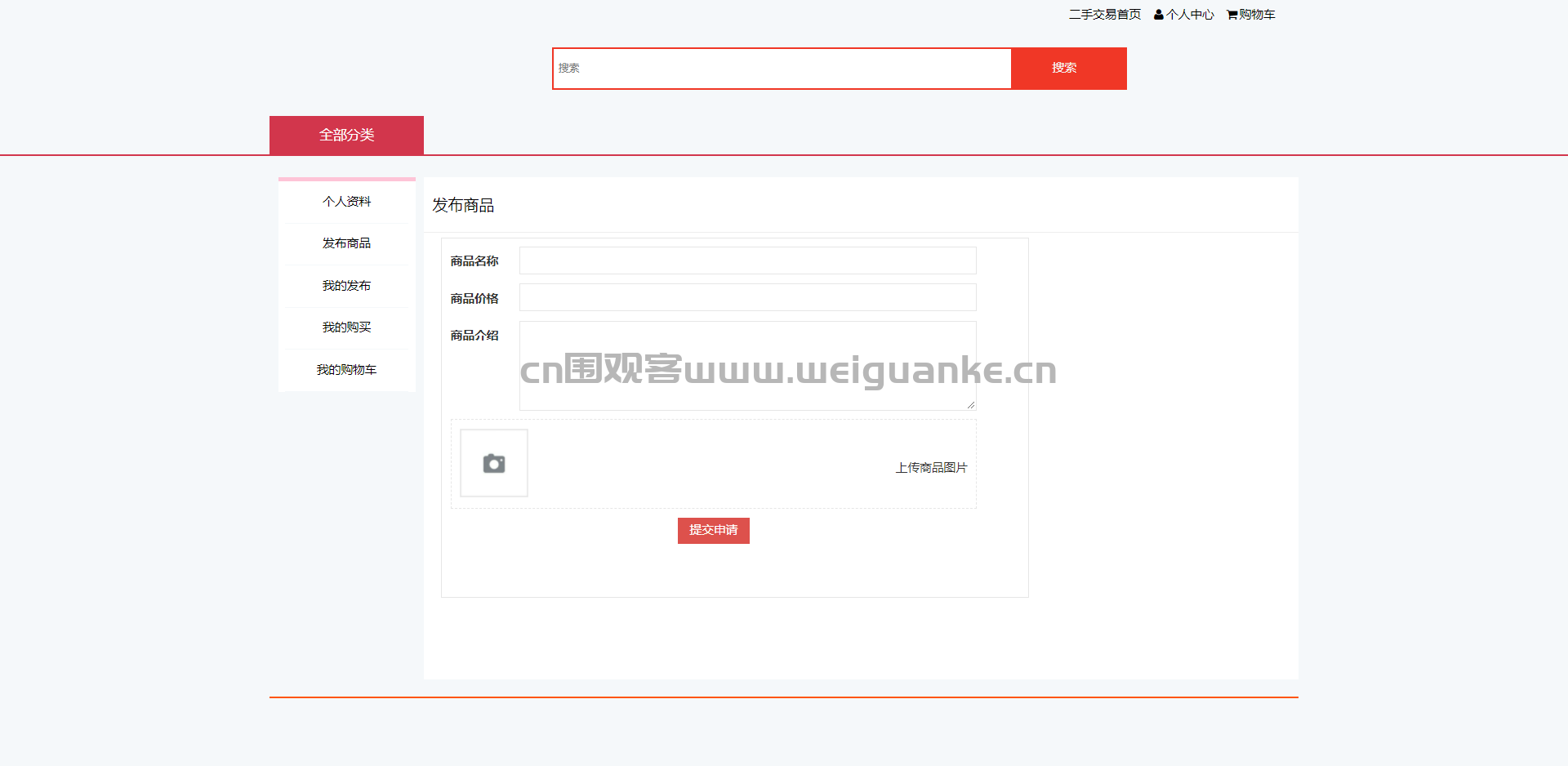
Task: Click the 商品介绍 text area
Action: coord(748,366)
